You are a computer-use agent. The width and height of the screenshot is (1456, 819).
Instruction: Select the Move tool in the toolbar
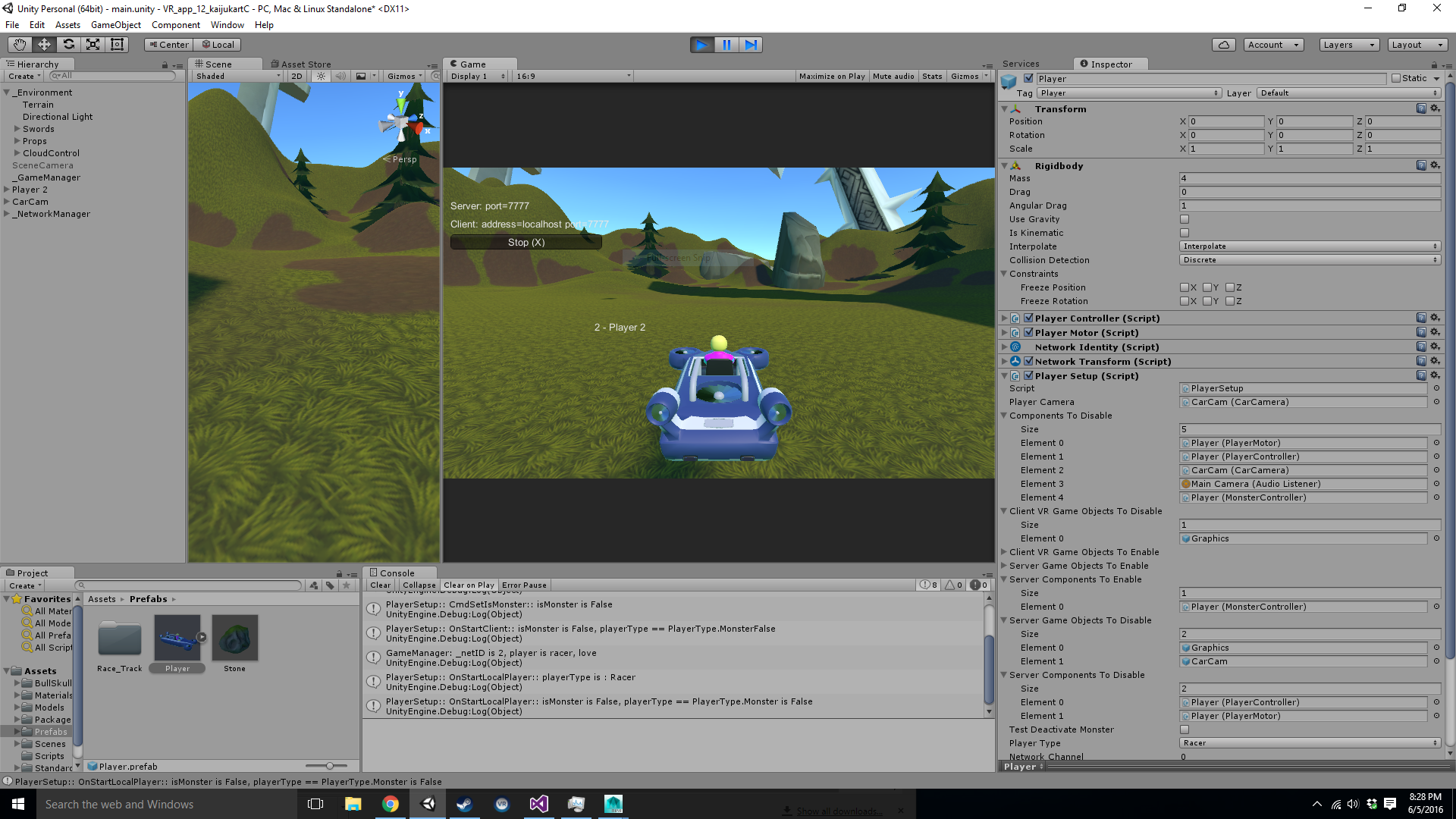[x=43, y=44]
